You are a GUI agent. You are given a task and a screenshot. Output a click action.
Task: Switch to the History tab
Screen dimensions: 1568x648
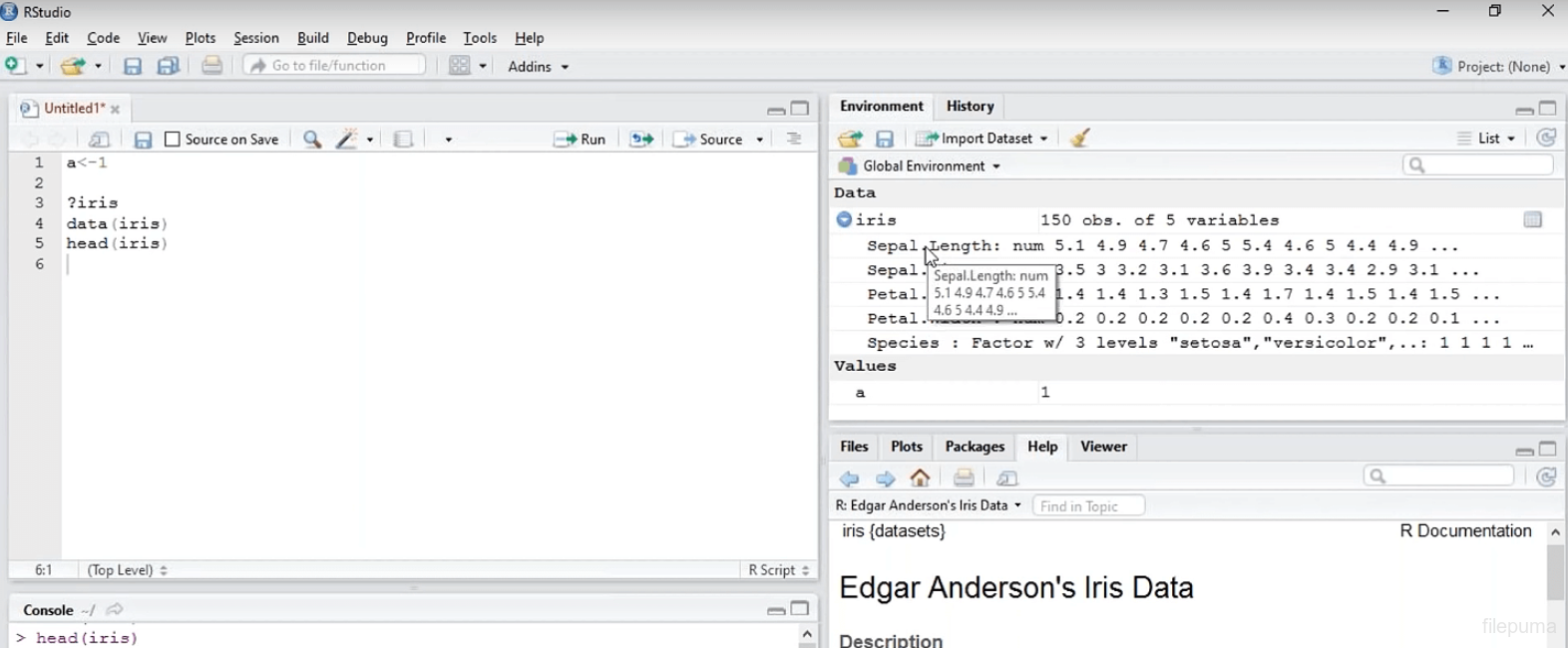[970, 106]
